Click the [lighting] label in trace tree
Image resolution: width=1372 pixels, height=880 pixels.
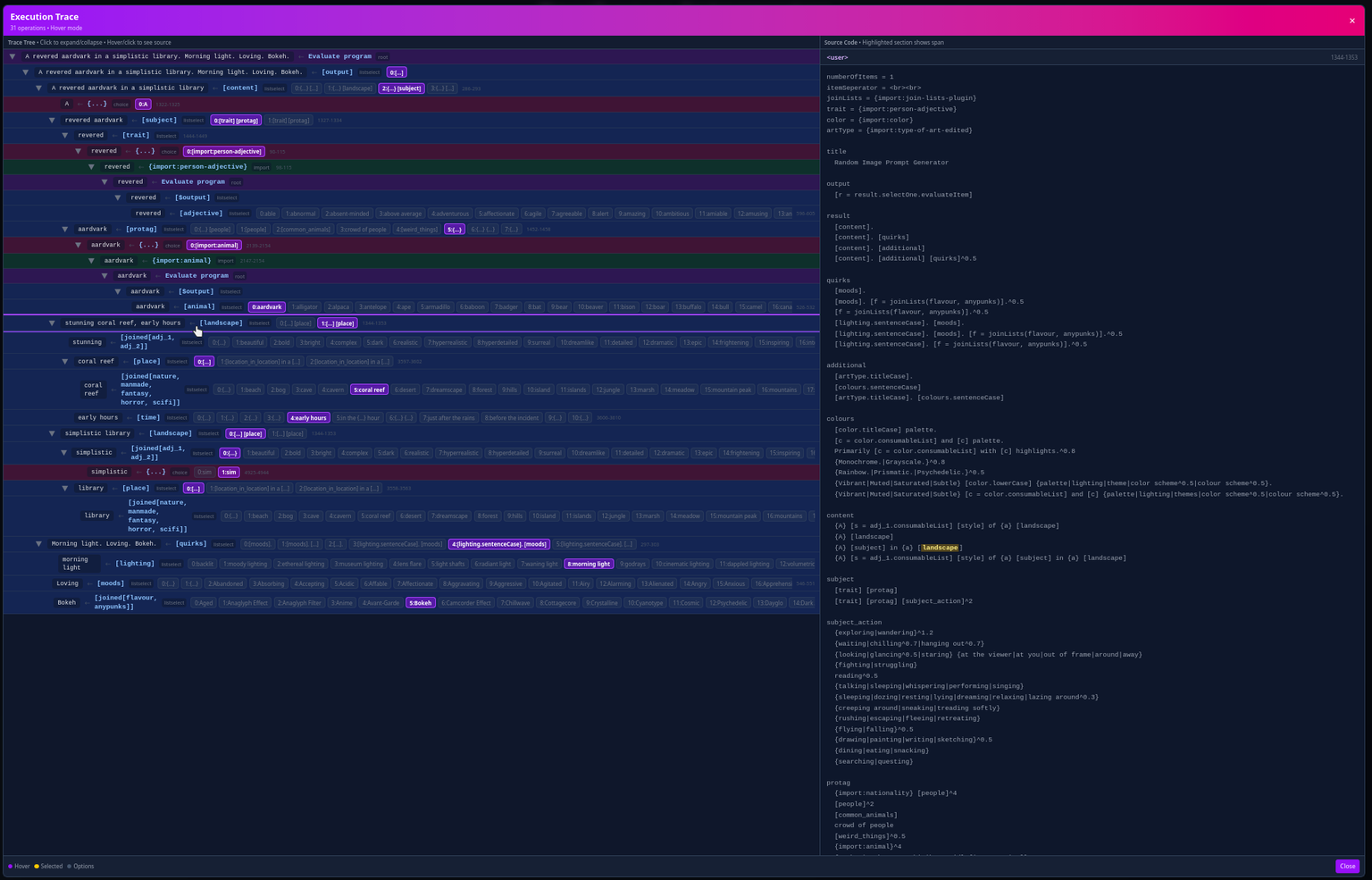click(x=135, y=564)
